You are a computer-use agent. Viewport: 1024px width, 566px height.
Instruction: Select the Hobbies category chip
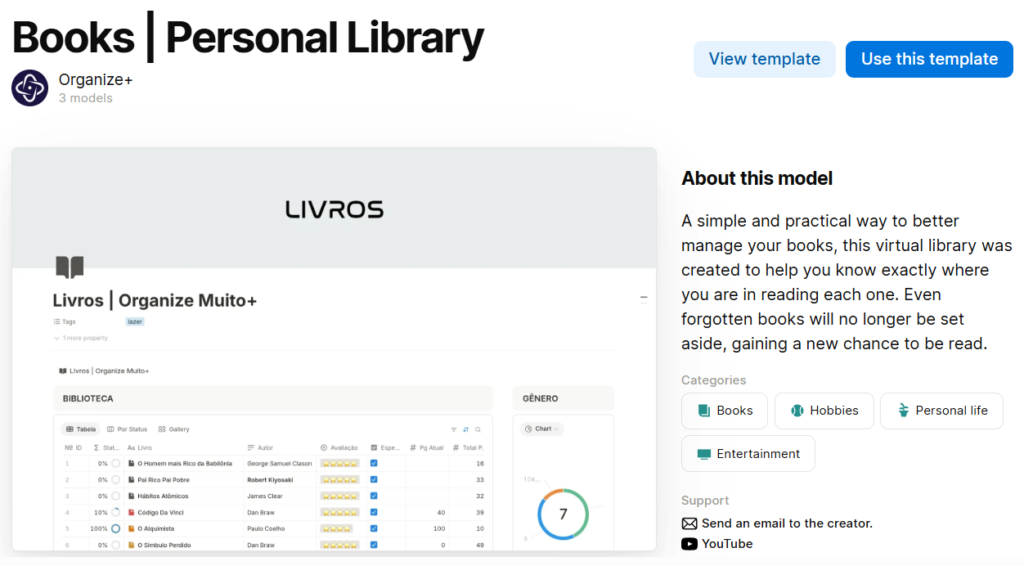coord(824,411)
